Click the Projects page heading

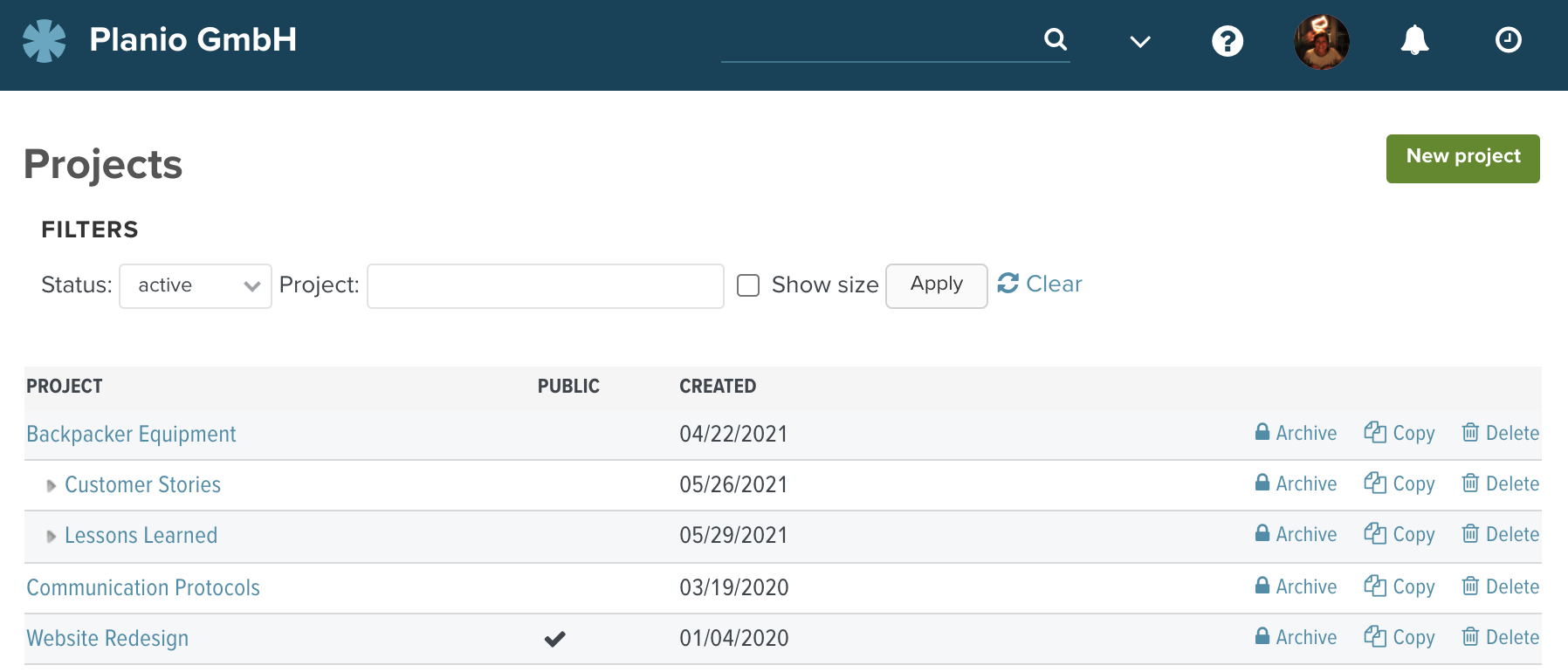coord(103,165)
